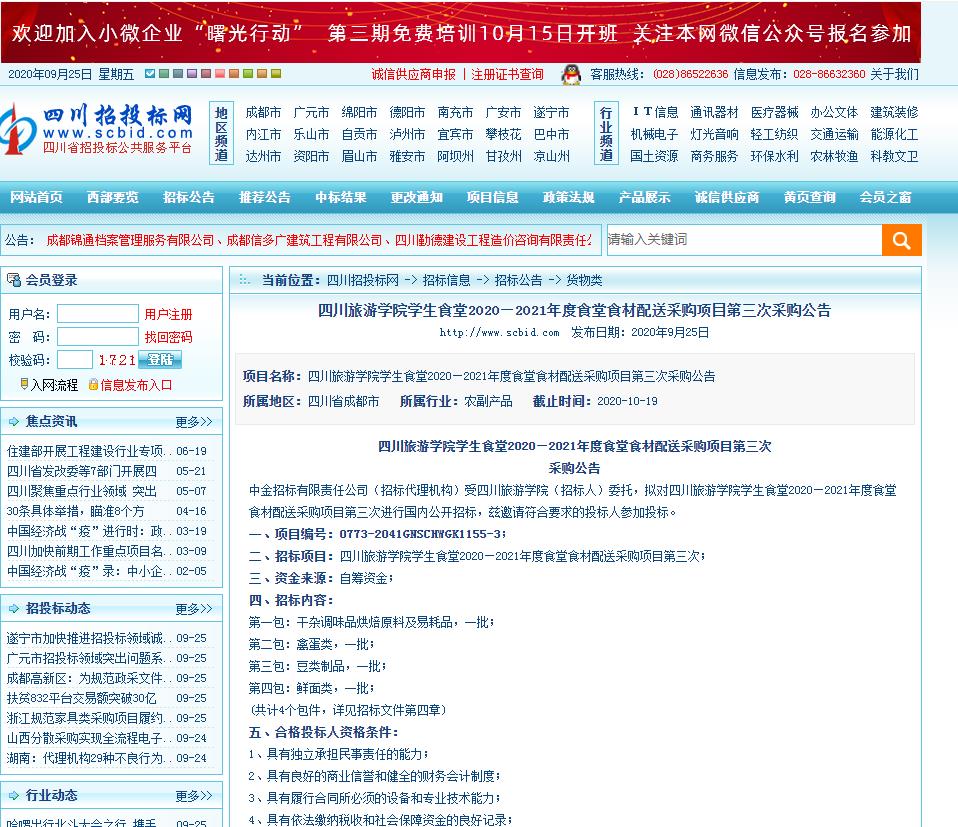Open the 绵阳市 region channel
Image resolution: width=958 pixels, height=827 pixels.
(359, 112)
